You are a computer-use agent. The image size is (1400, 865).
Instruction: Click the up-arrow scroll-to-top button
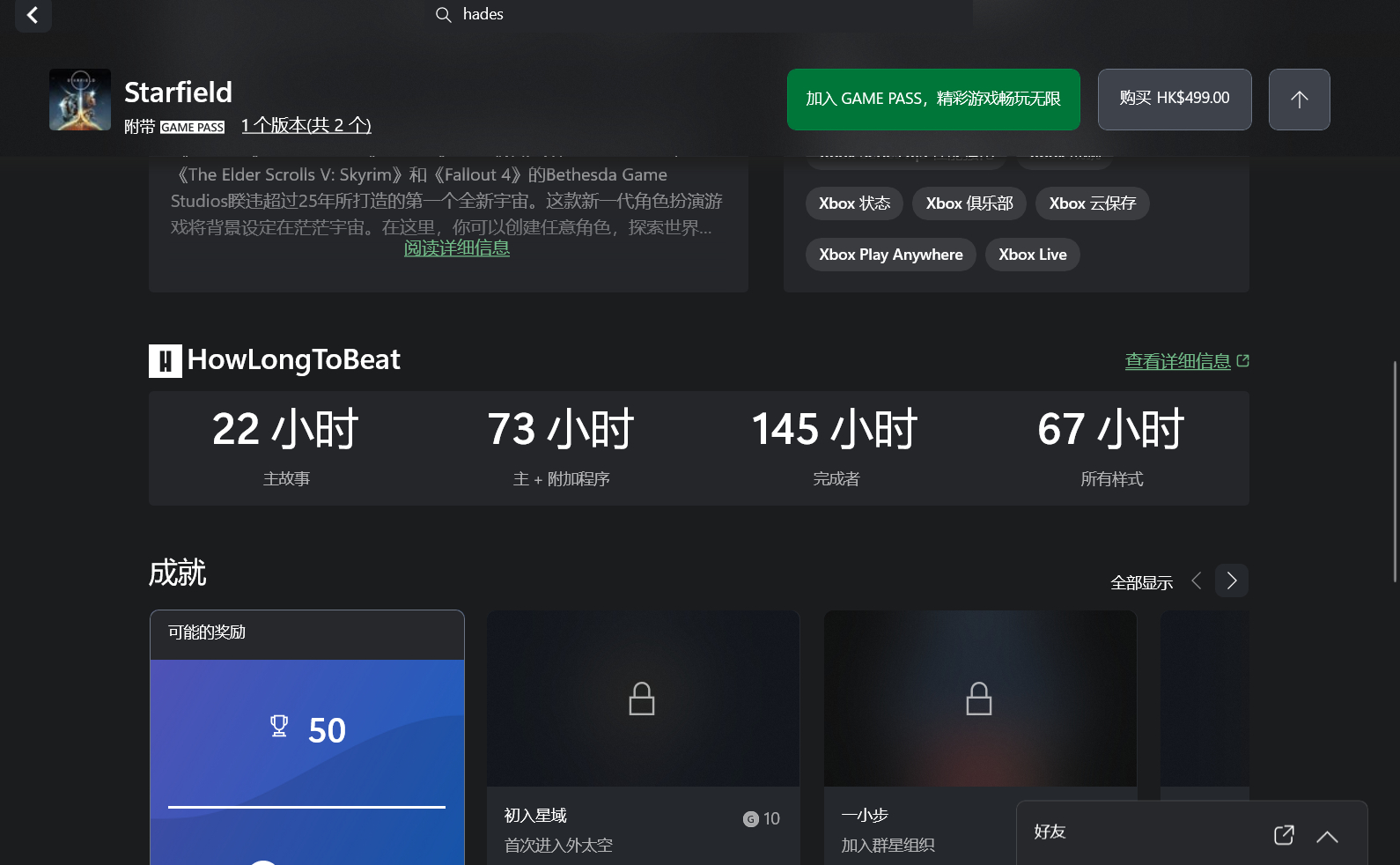pos(1300,100)
